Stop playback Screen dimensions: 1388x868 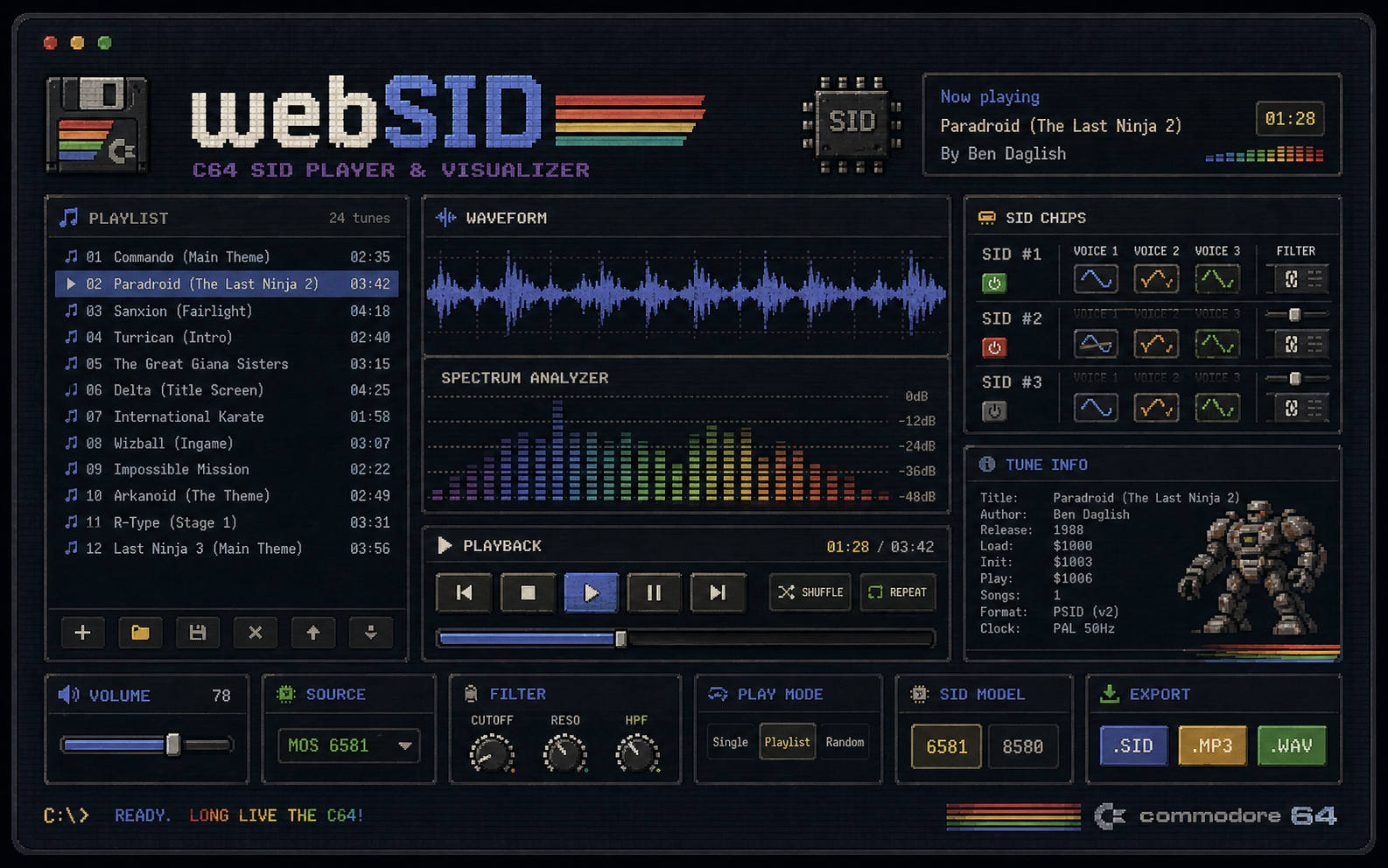coord(528,592)
